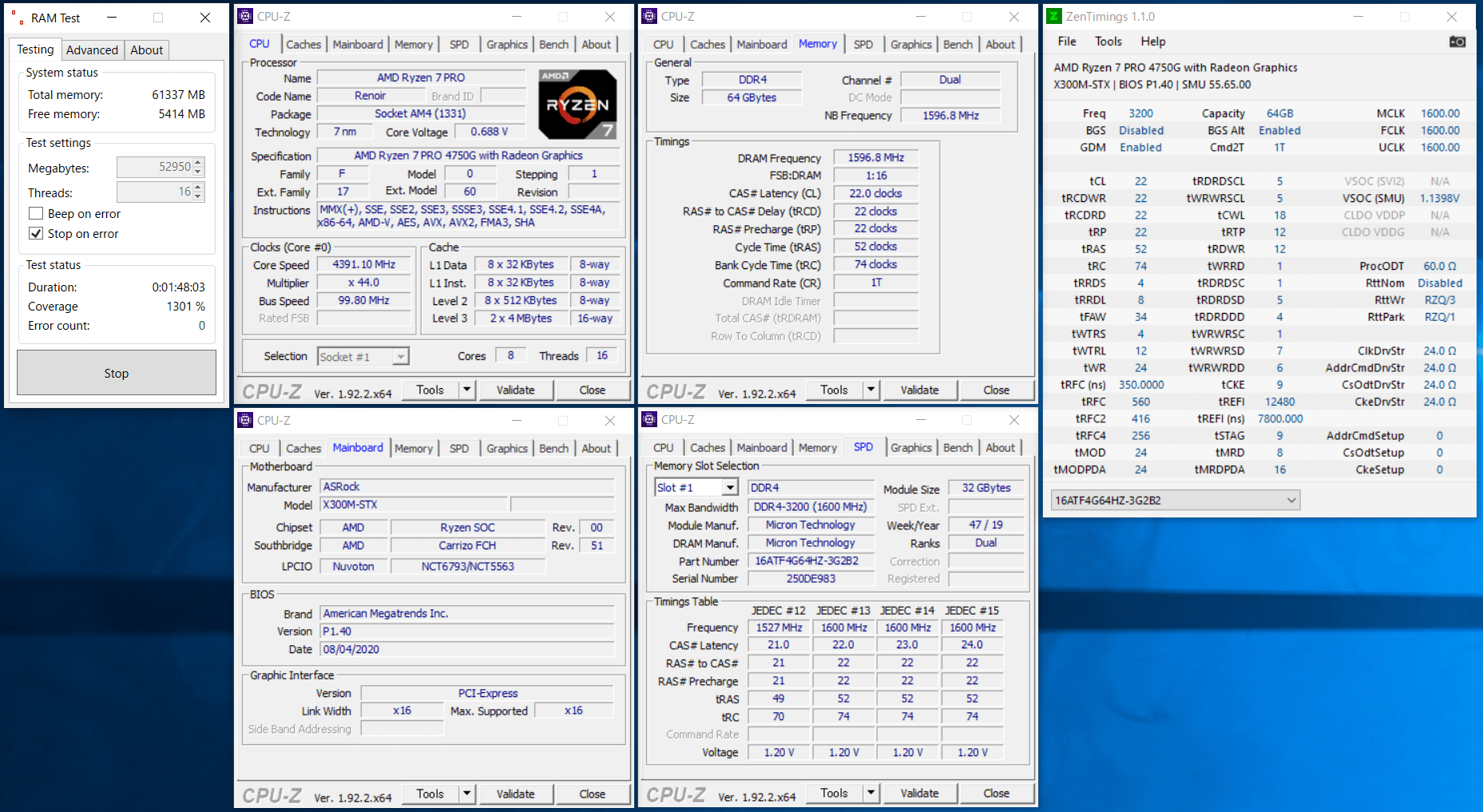Click CPU-Z icon of the SPD window
This screenshot has width=1483, height=812.
coord(650,420)
